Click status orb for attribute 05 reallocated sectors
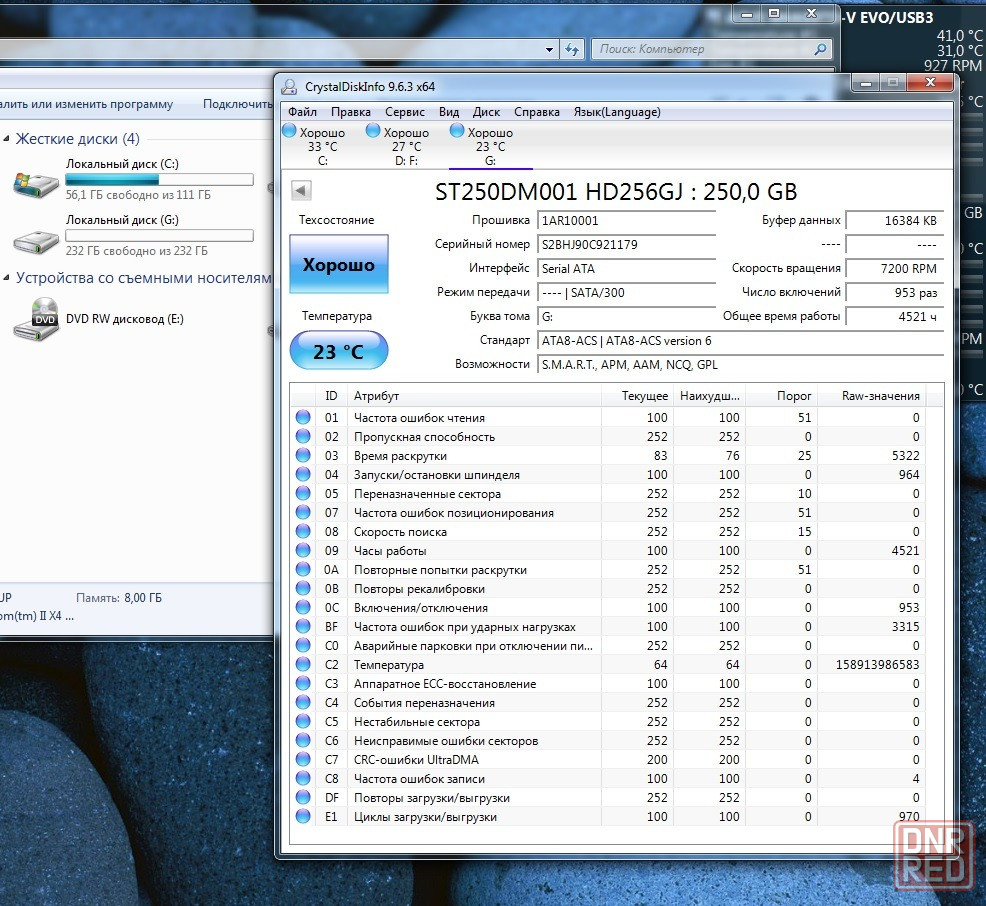 coord(303,494)
